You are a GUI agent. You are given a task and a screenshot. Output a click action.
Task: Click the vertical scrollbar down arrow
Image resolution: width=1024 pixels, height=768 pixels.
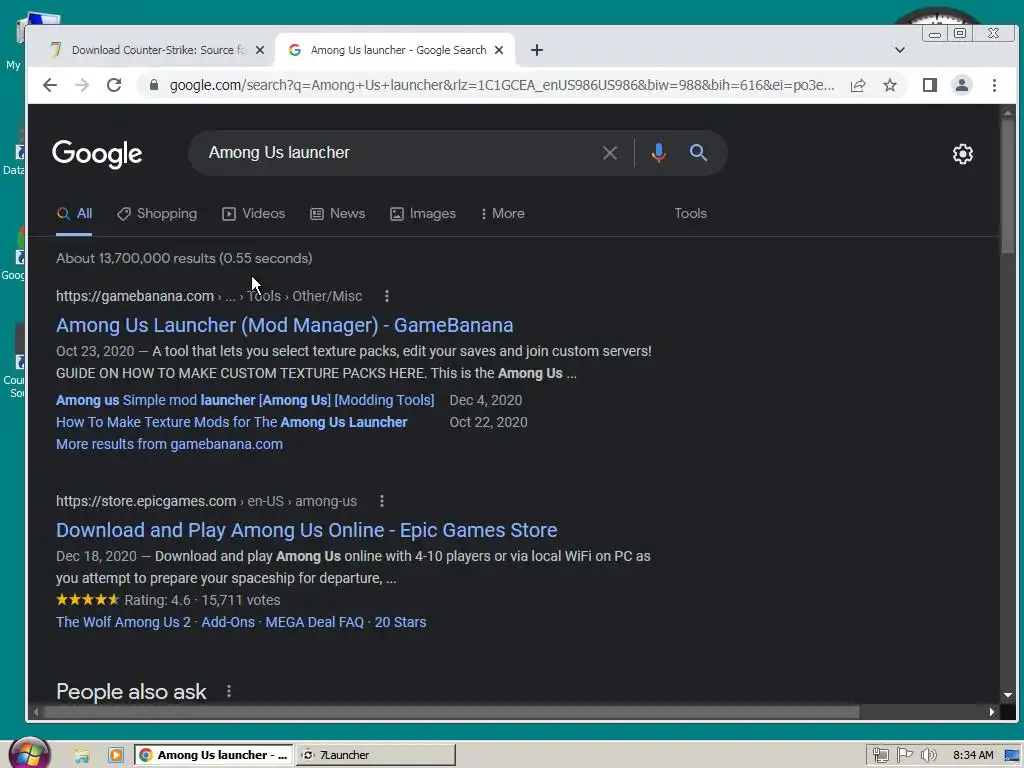pos(1008,695)
